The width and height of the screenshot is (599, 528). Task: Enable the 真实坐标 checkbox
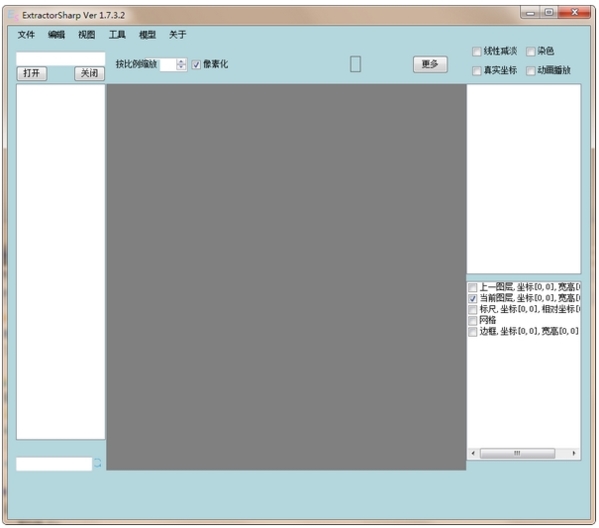click(x=476, y=71)
